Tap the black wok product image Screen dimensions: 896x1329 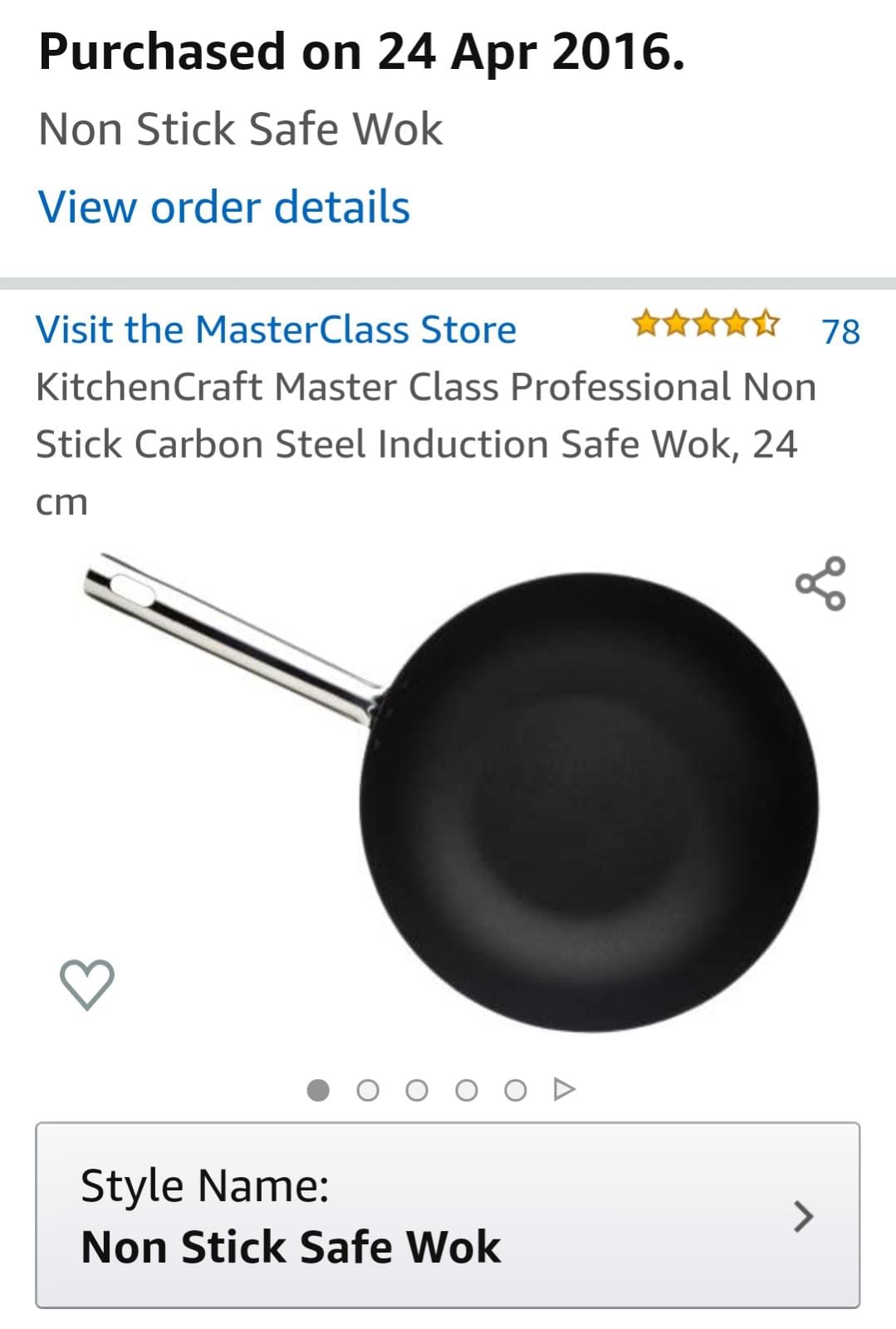coord(588,802)
